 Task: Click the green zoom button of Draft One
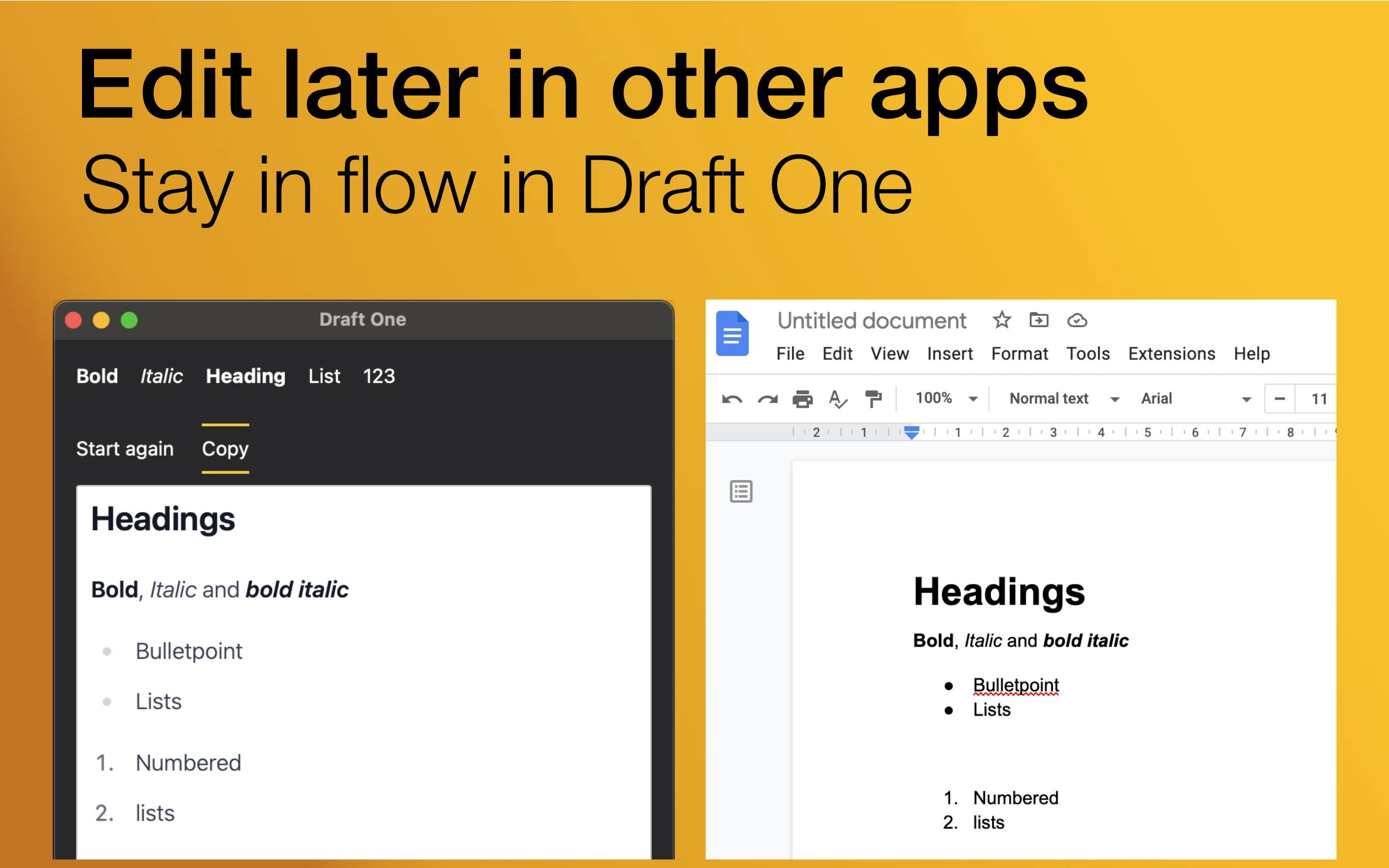(x=129, y=320)
